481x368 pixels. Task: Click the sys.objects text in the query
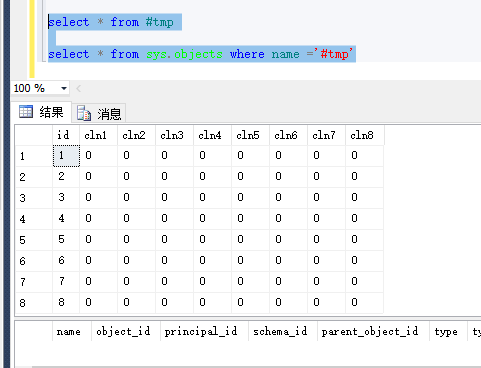184,54
